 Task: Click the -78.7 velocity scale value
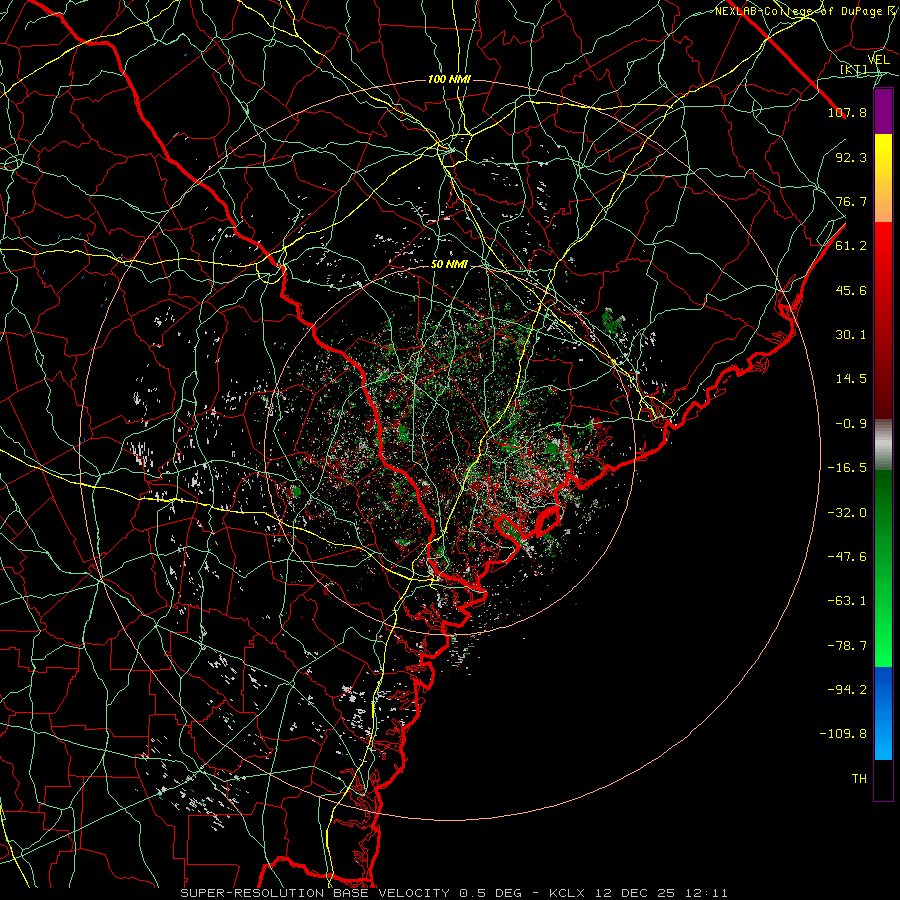[x=847, y=646]
